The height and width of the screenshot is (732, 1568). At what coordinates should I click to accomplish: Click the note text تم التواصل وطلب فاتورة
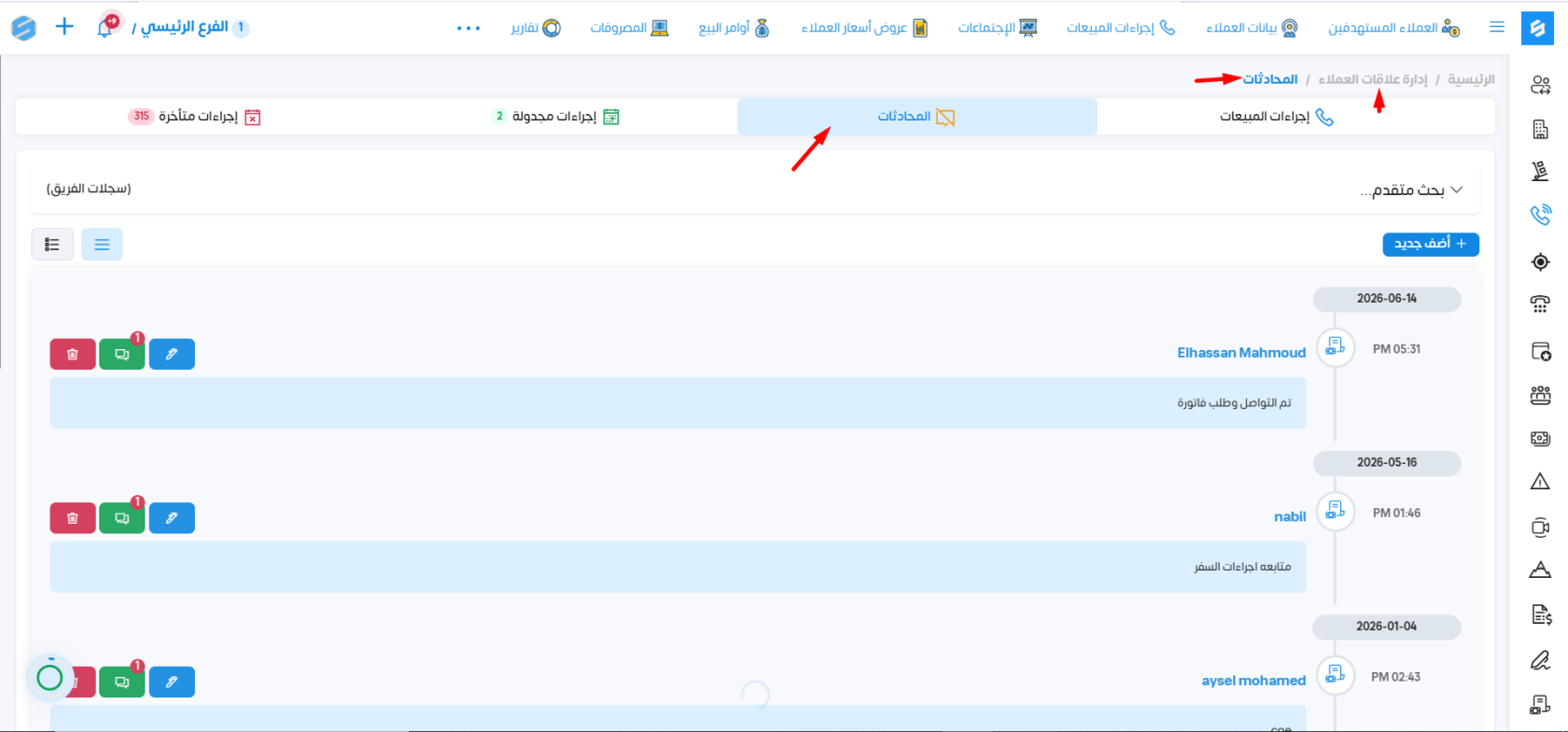(1234, 403)
